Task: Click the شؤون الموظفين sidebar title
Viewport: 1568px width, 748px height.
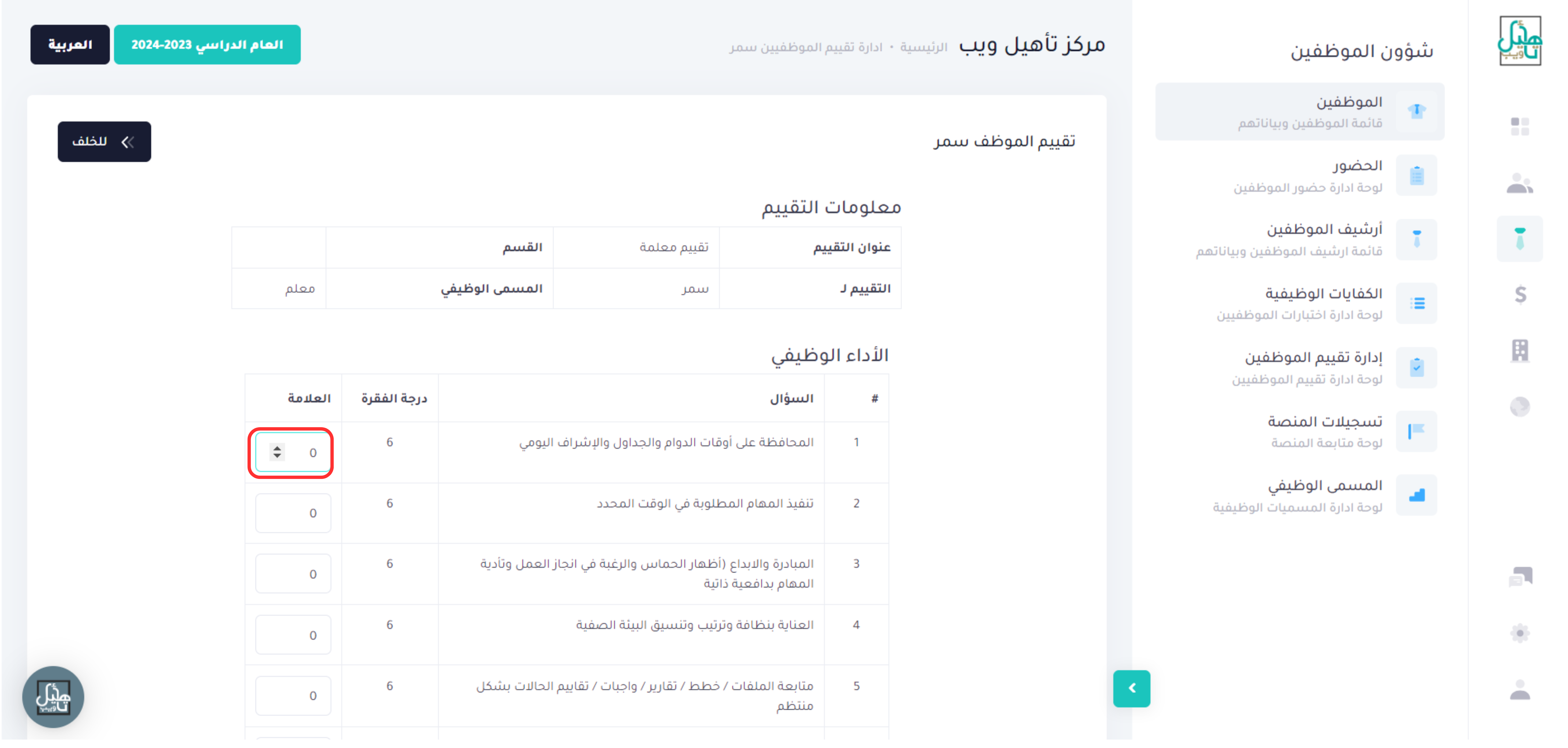Action: (x=1362, y=51)
